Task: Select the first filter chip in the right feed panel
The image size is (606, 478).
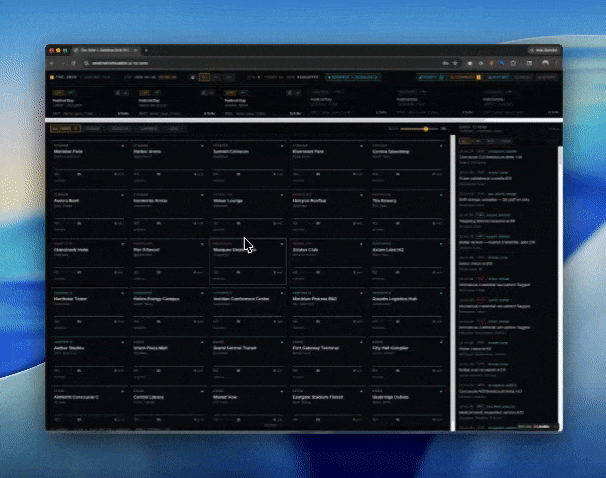Action: [x=464, y=141]
